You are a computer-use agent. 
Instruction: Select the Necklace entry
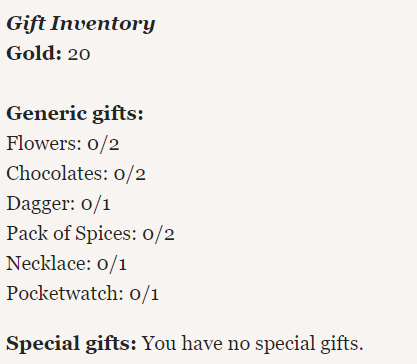[66, 264]
